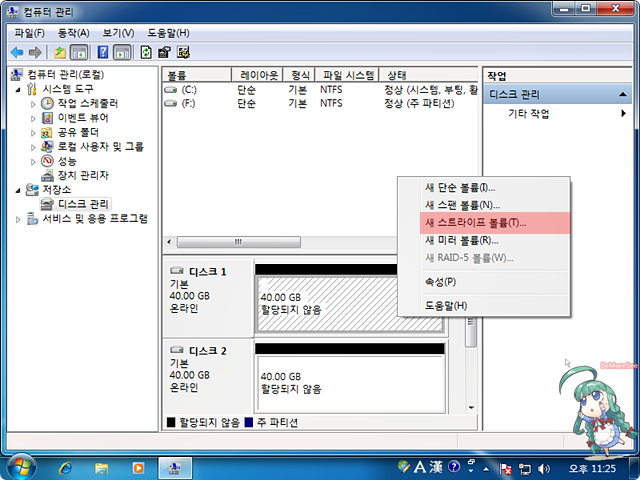
Task: Open Windows Media Player from the taskbar
Action: coord(137,467)
